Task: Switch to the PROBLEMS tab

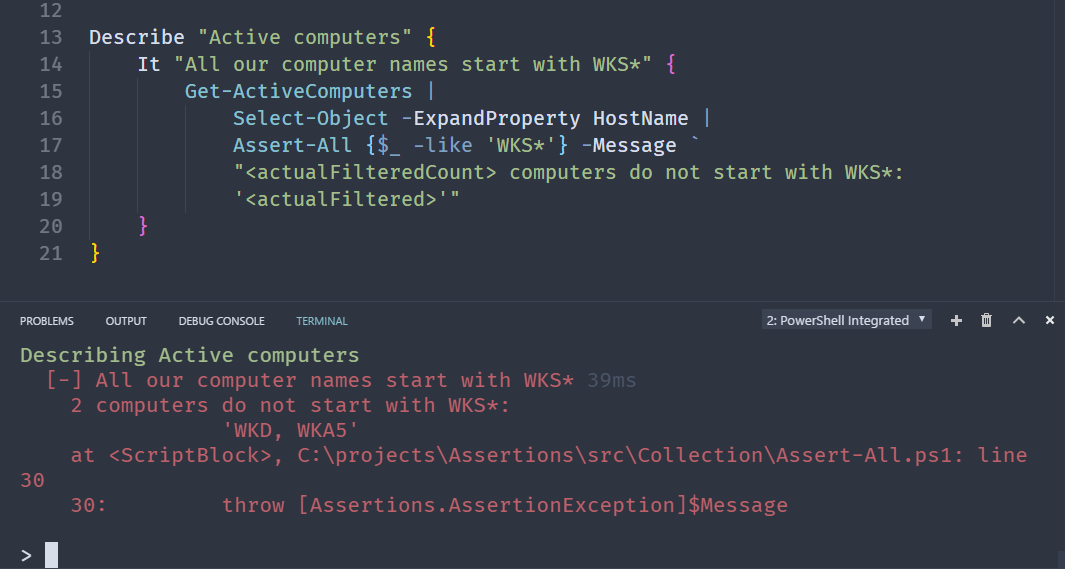Action: pos(47,321)
